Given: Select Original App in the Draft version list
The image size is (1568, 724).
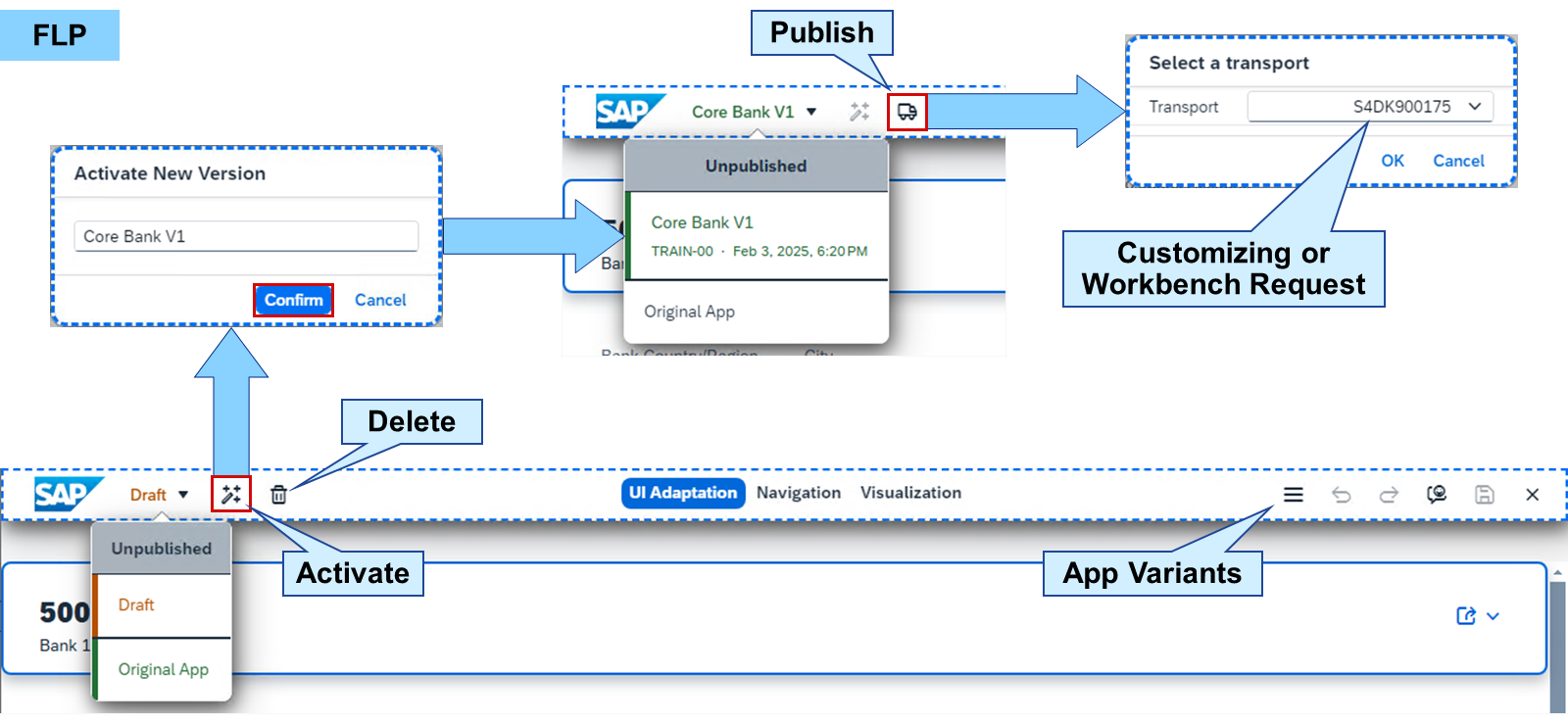Looking at the screenshot, I should [164, 669].
